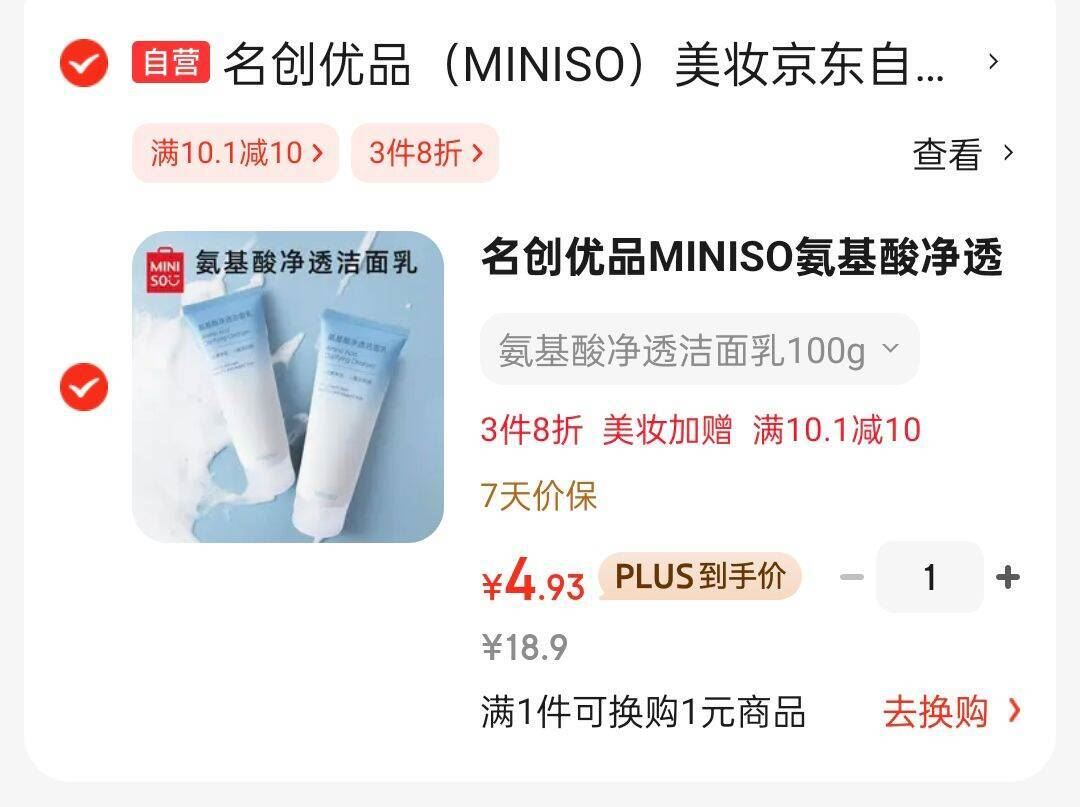
Task: Click the MINISO logo on product image
Action: 165,271
